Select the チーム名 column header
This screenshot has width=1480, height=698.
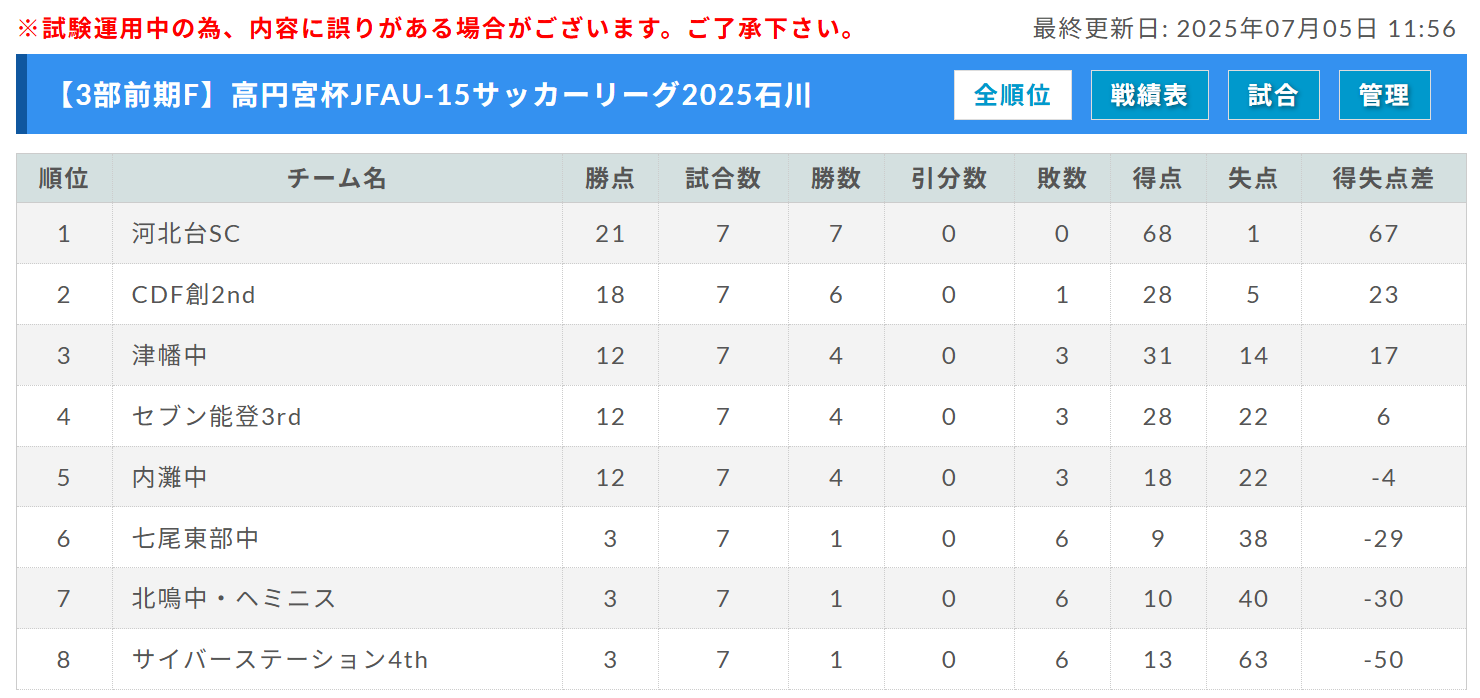coord(337,178)
